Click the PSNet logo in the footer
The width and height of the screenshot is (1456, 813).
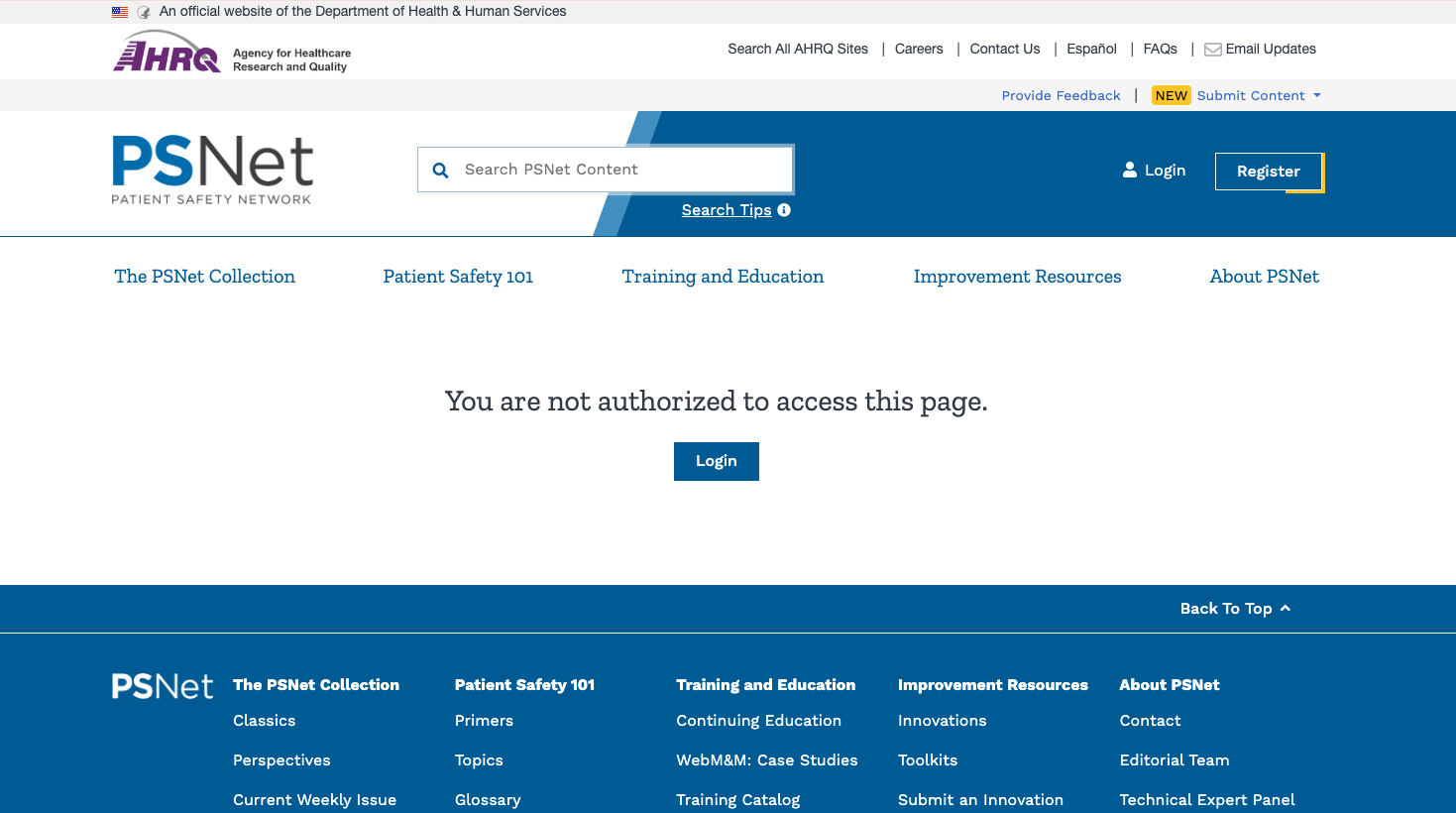pyautogui.click(x=162, y=685)
